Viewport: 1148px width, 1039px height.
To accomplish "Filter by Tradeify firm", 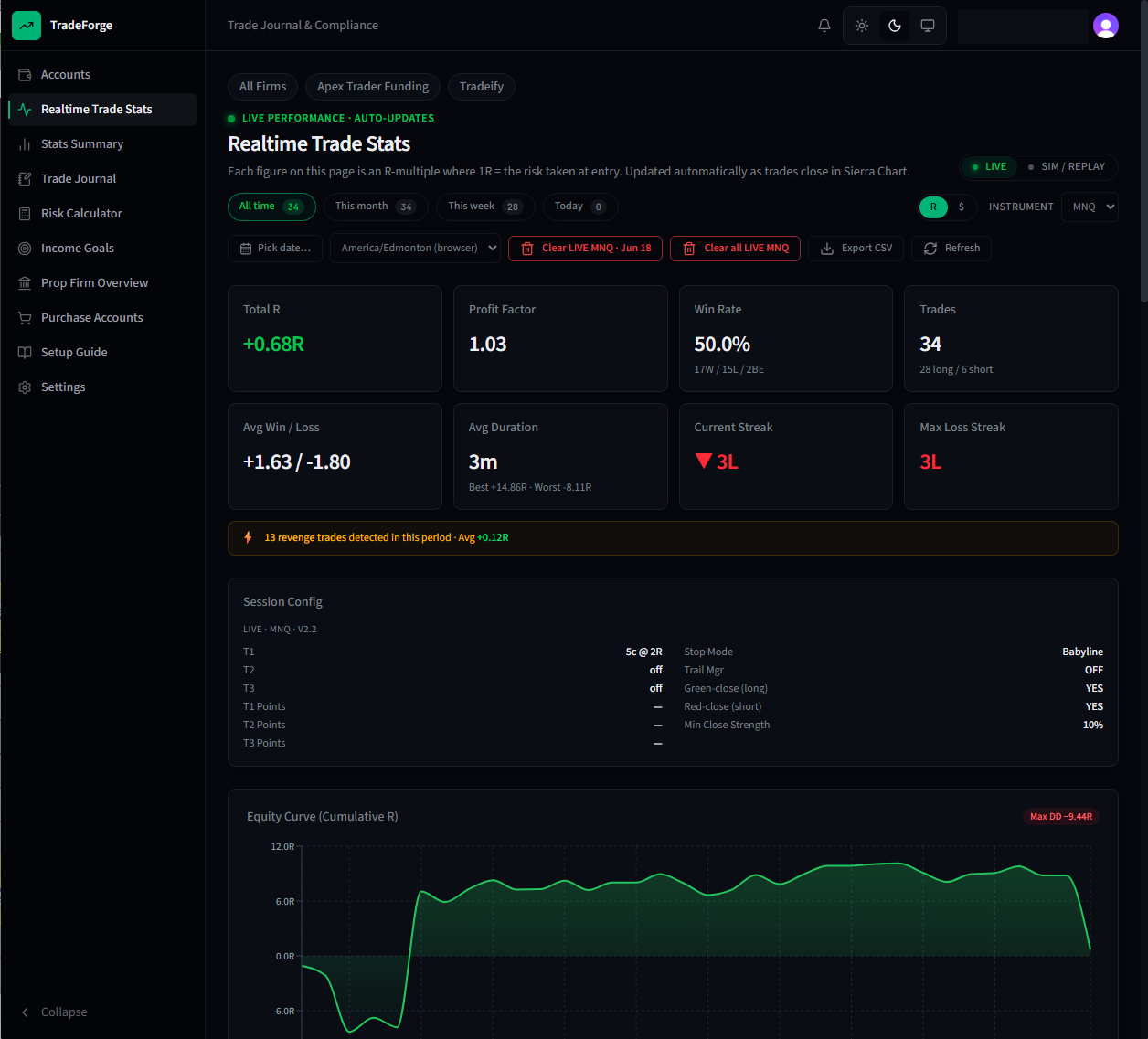I will click(482, 87).
